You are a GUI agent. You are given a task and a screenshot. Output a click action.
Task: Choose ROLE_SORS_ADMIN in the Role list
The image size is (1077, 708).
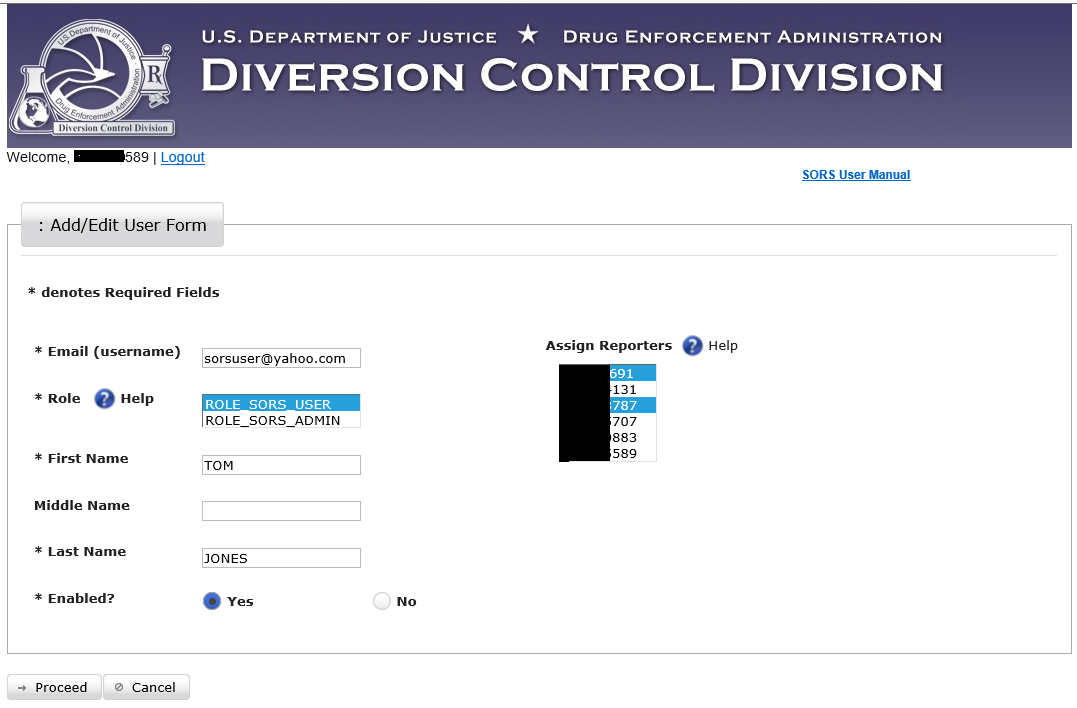point(281,420)
